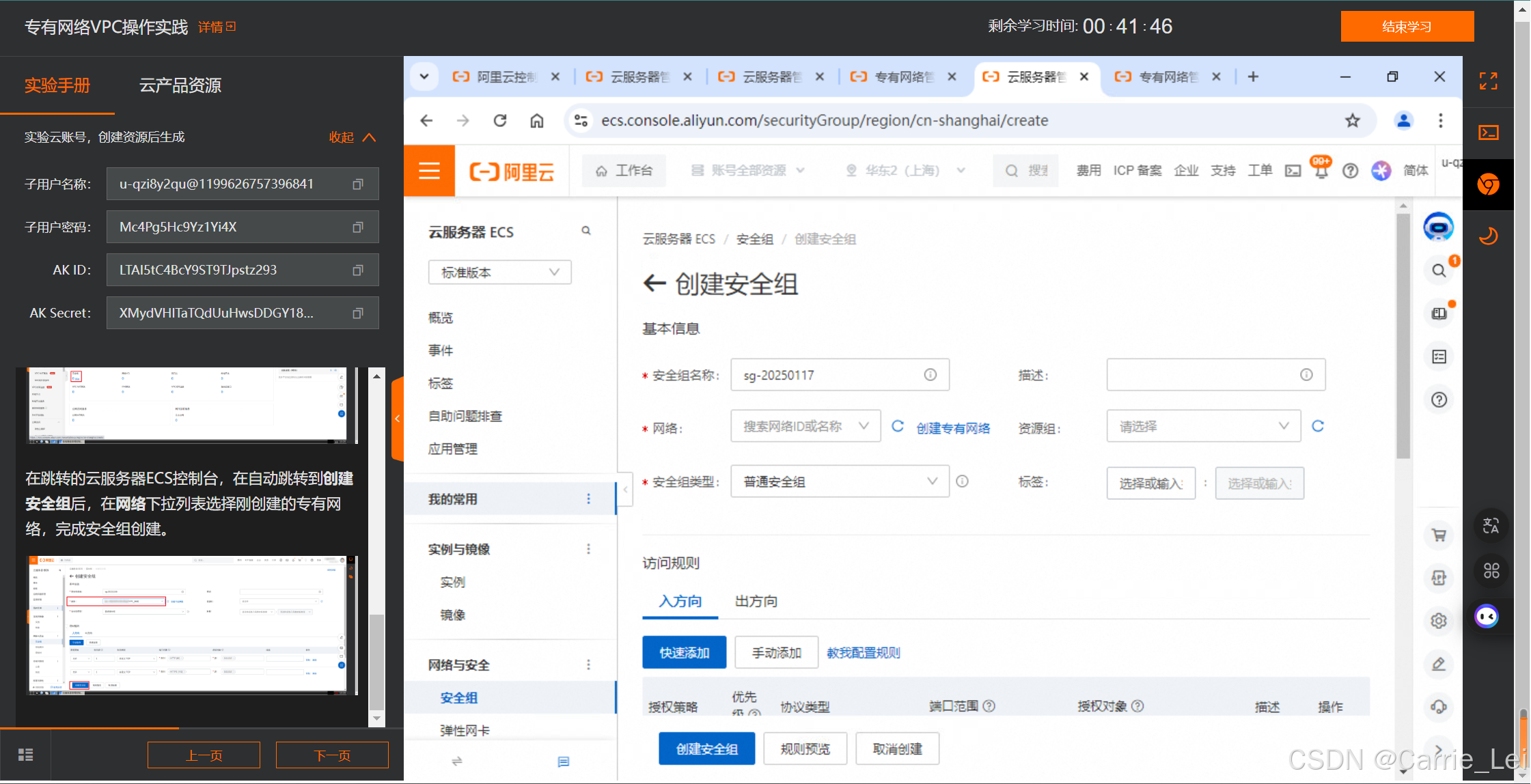Open the region selector 华东2（上海）
1531x784 pixels.
pyautogui.click(x=905, y=171)
